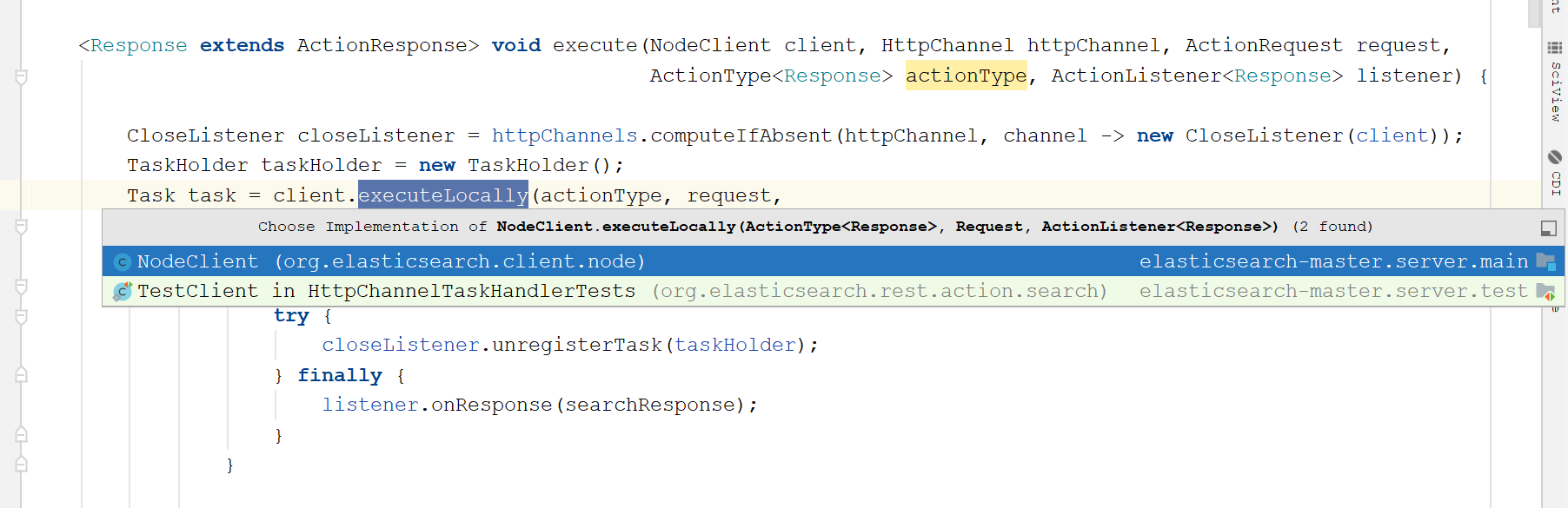Viewport: 1568px width, 508px height.
Task: Click 'ActionRequest' parameter type
Action: tap(1263, 45)
